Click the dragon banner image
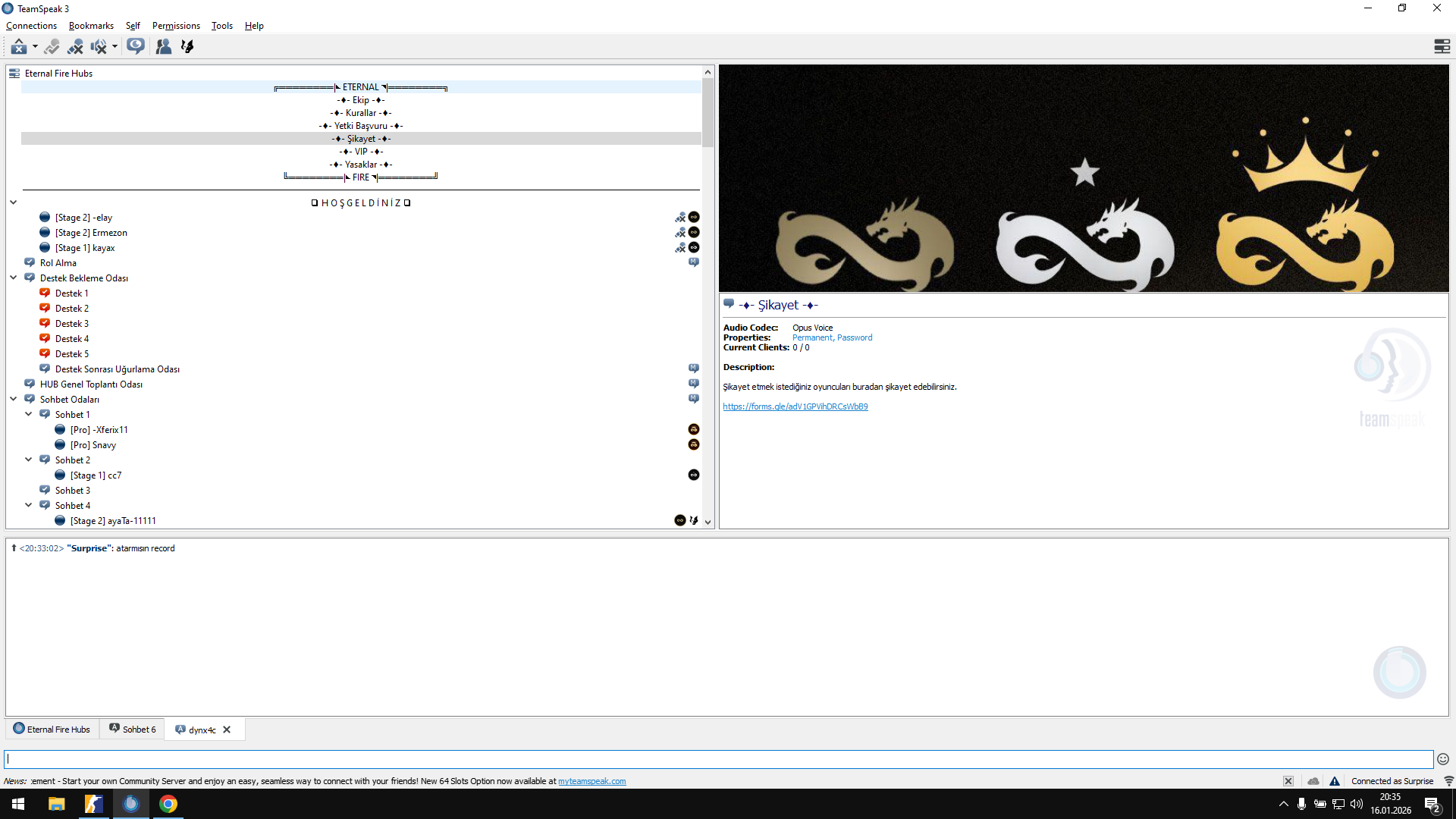Screen dimensions: 1456x819 click(1084, 178)
